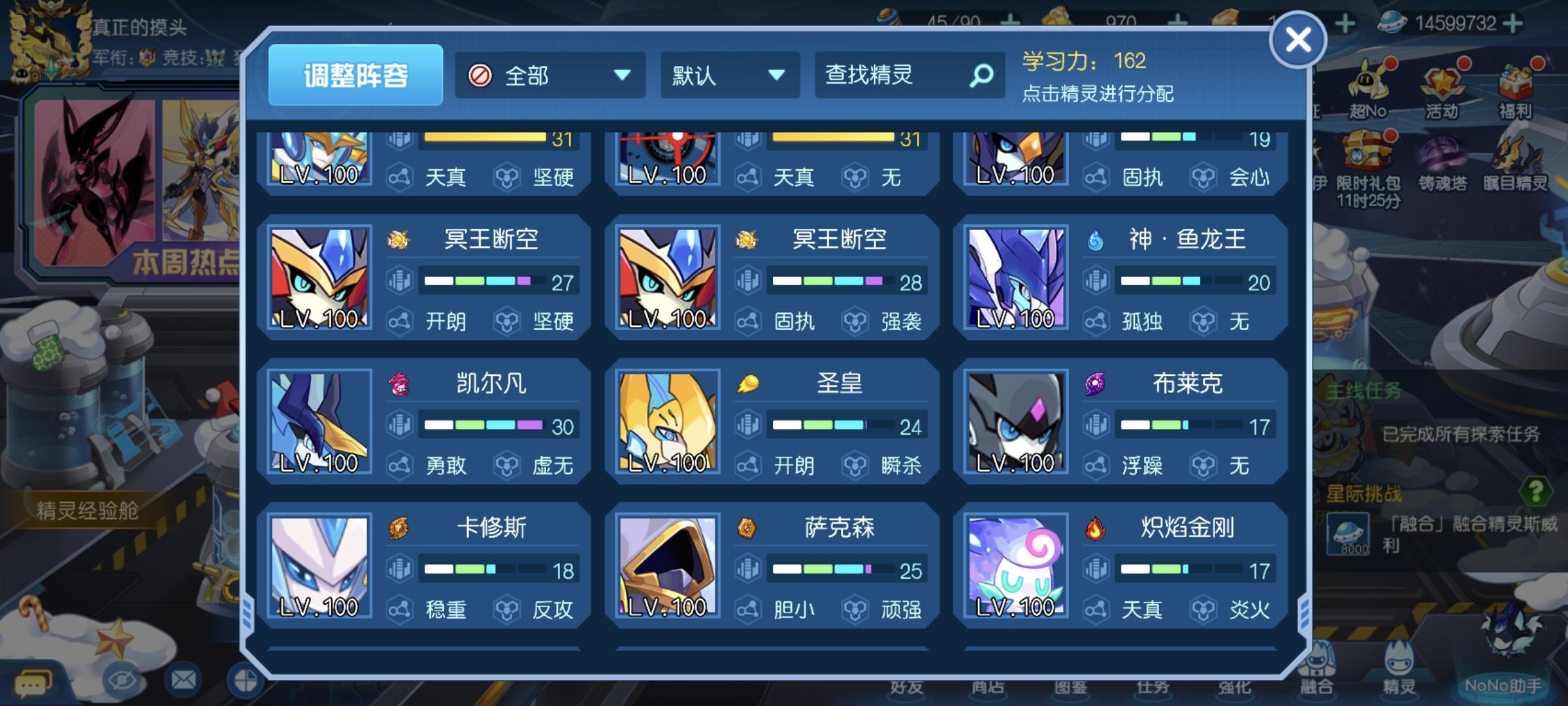This screenshot has width=1568, height=706.
Task: Click the magnifier search icon
Action: pyautogui.click(x=981, y=76)
